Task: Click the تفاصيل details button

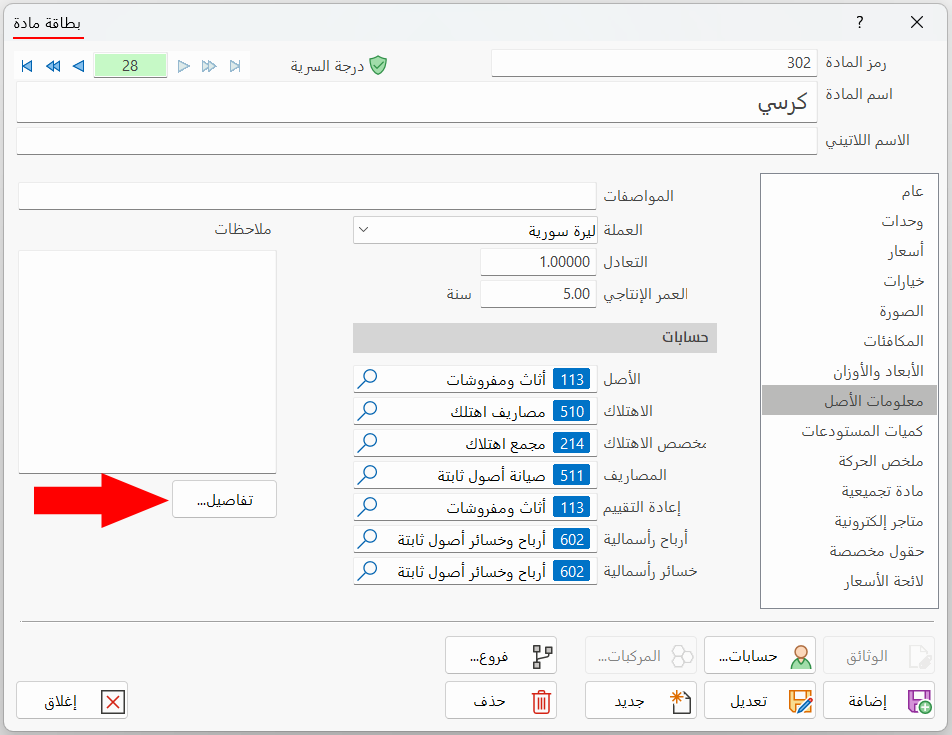Action: tap(224, 500)
